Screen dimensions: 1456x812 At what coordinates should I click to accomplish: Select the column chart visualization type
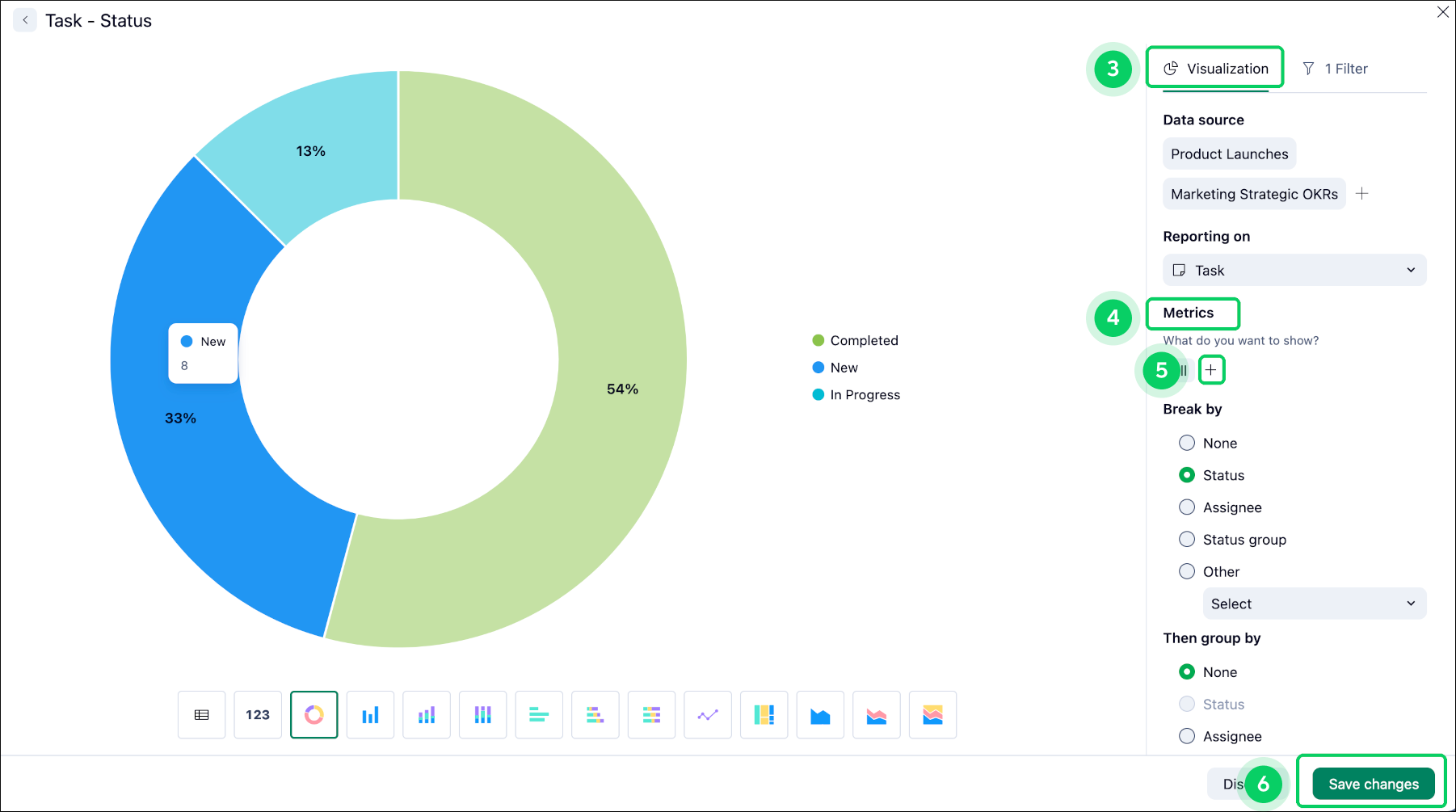click(x=370, y=714)
